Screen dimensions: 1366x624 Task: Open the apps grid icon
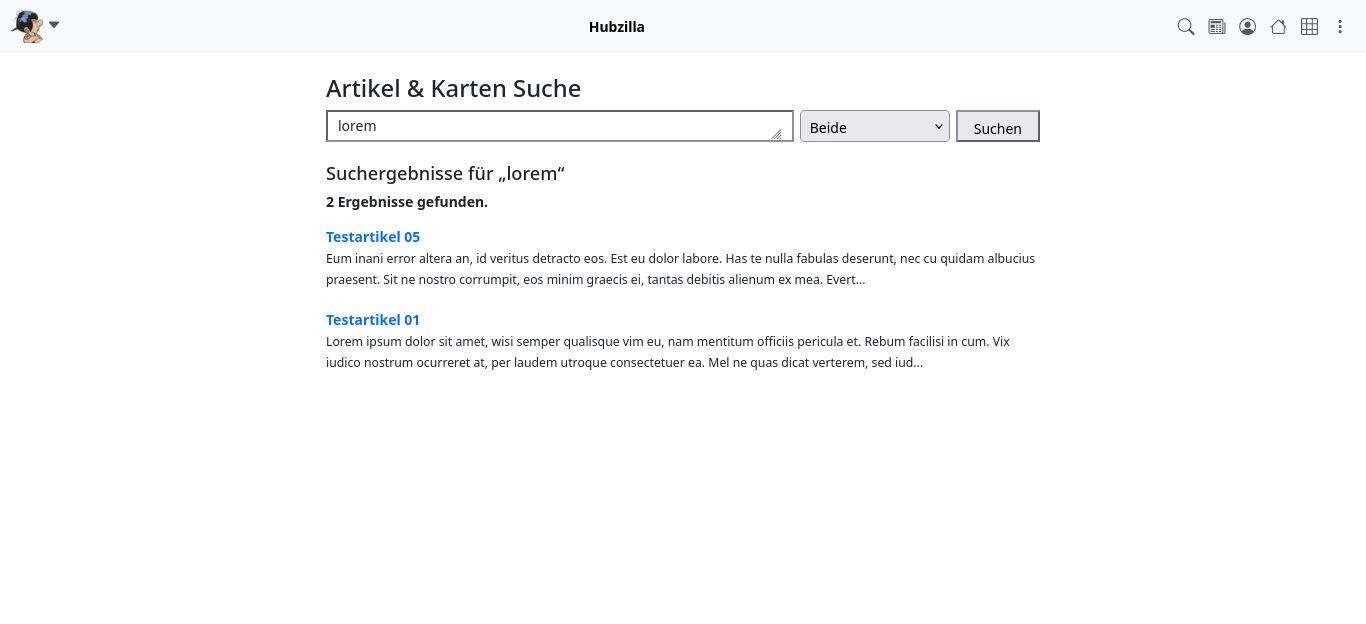coord(1309,27)
